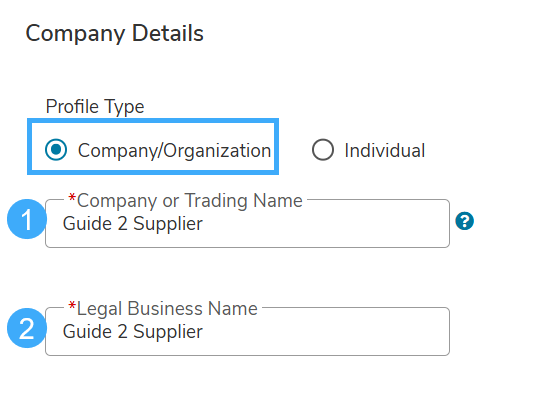
Task: Click empty area inside Legal Business Name field
Action: coord(325,333)
